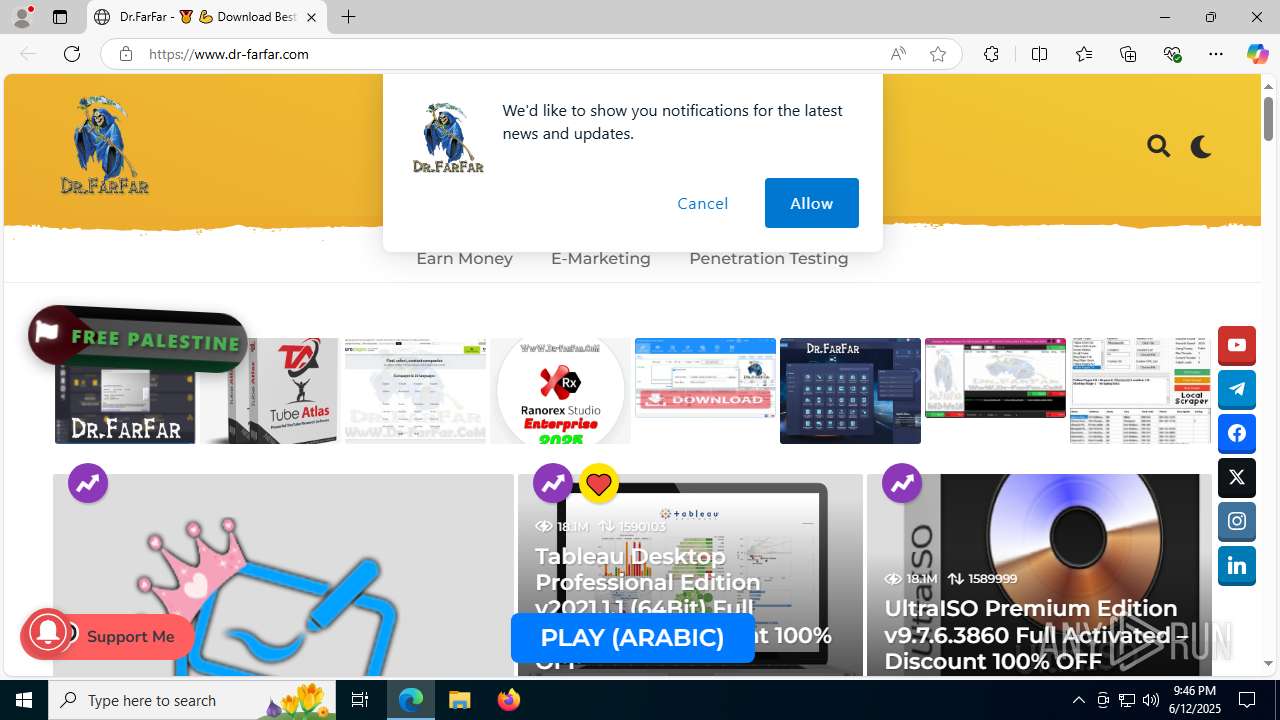The image size is (1280, 720).
Task: Open Browser essentials icon
Action: (x=1172, y=54)
